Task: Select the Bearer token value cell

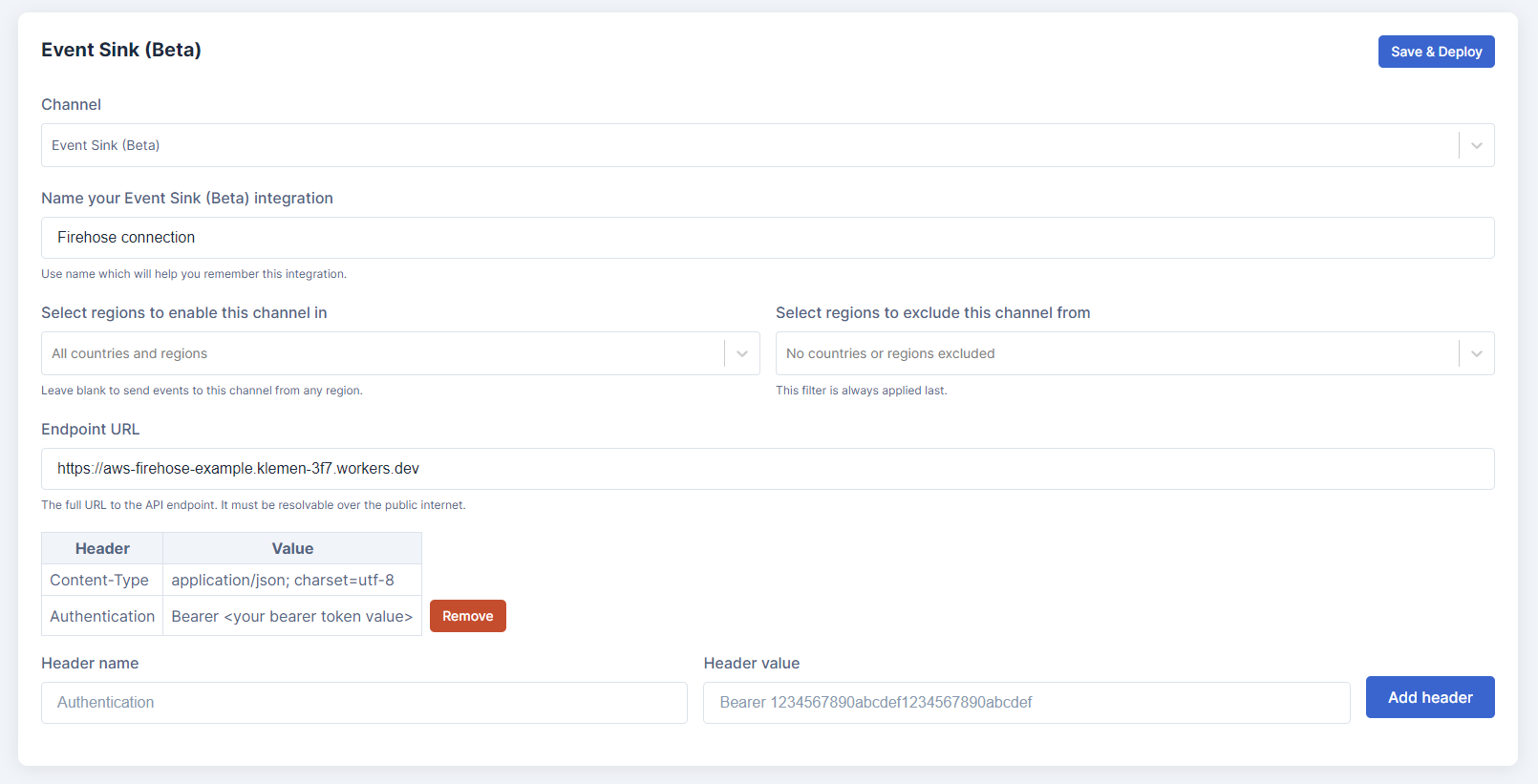Action: pos(292,616)
